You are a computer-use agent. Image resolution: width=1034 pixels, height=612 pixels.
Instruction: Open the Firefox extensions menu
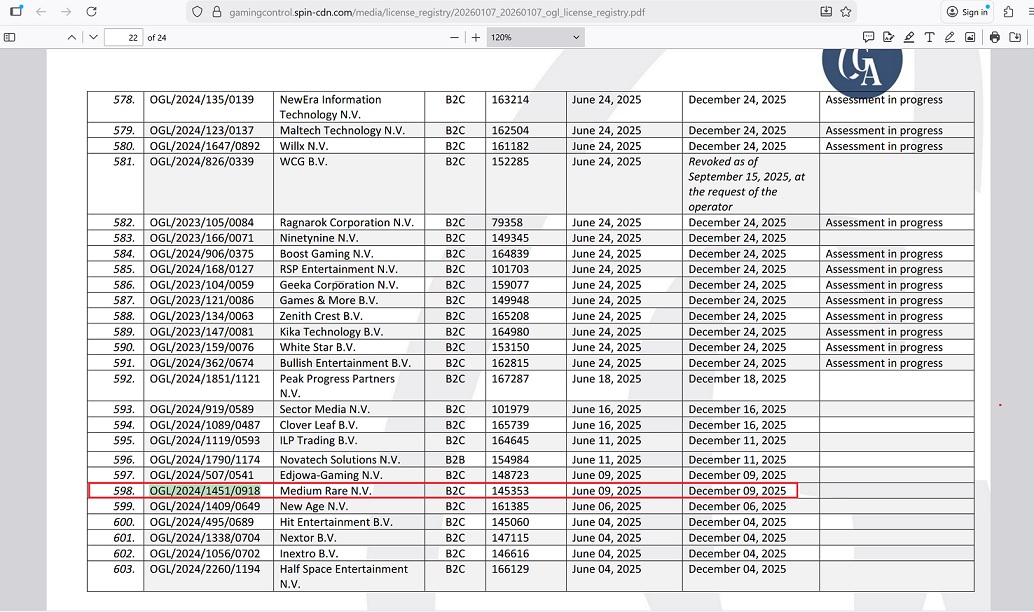coord(1008,12)
